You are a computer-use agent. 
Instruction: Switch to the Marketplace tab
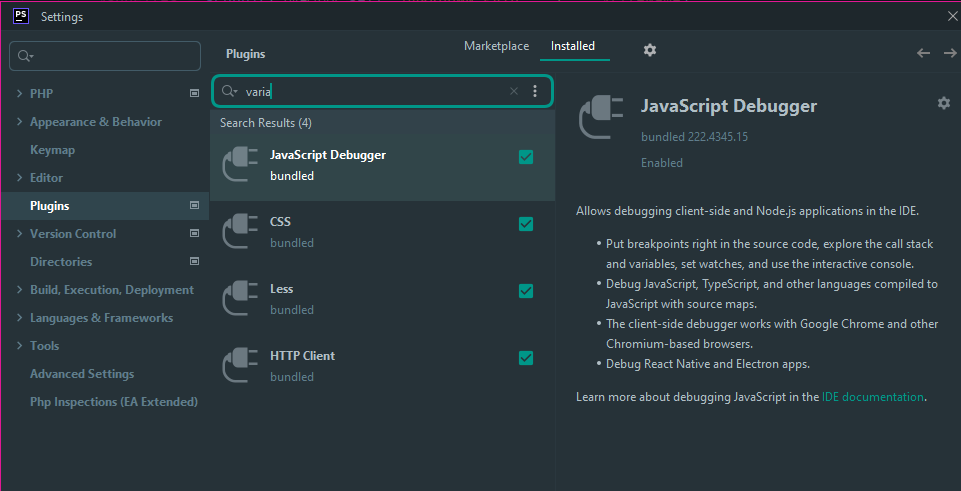coord(496,46)
